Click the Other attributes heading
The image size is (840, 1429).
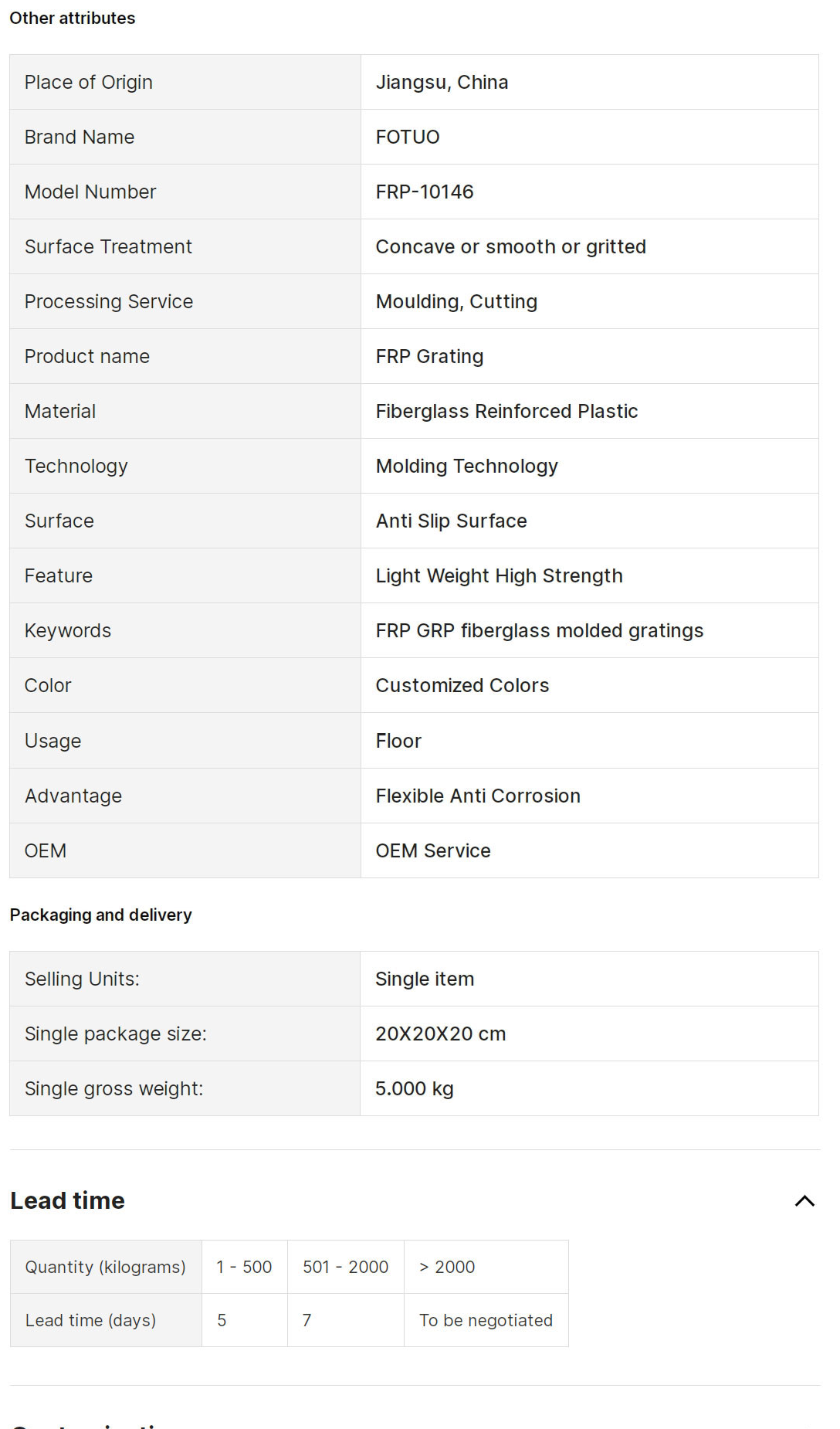click(x=72, y=18)
